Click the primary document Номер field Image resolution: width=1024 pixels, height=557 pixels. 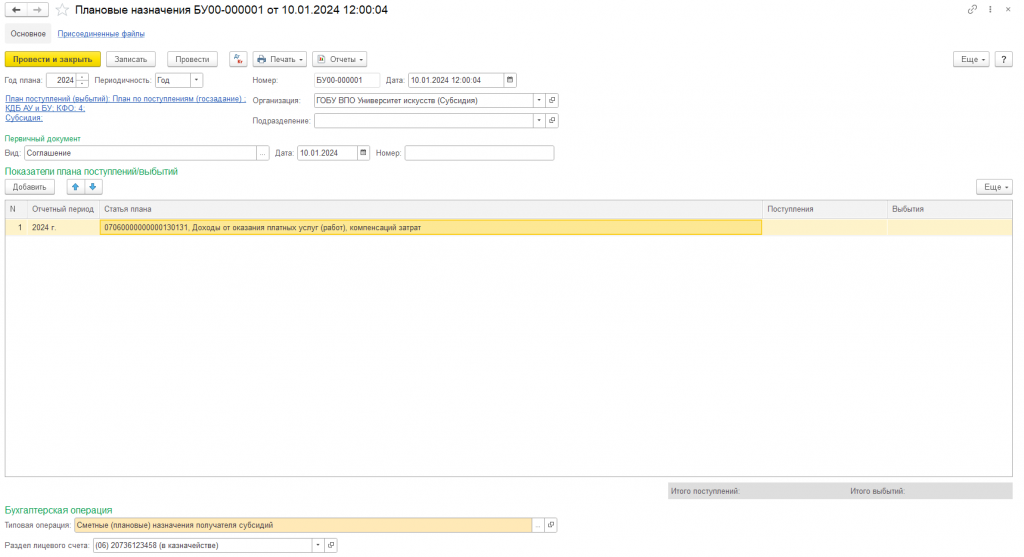click(479, 153)
